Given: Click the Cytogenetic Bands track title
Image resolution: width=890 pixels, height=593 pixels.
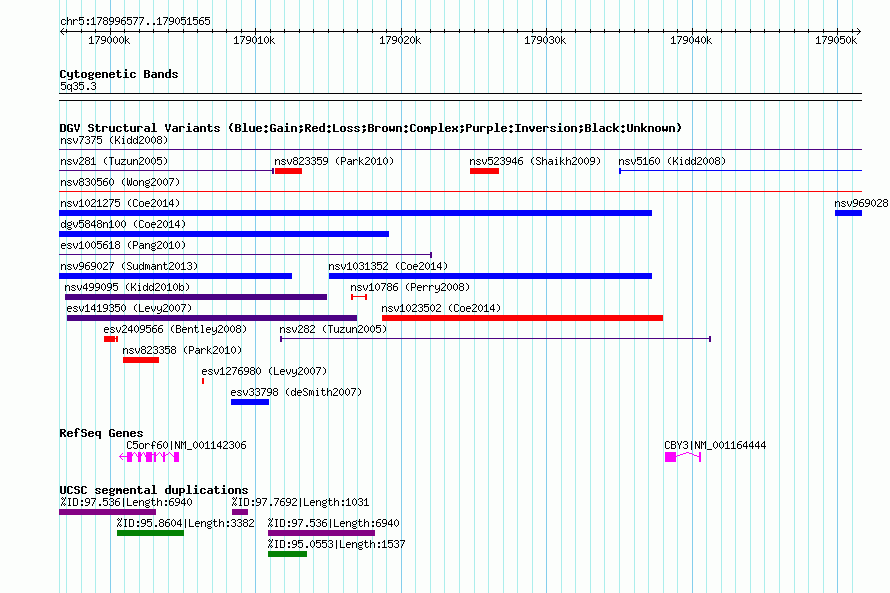Looking at the screenshot, I should coord(119,74).
